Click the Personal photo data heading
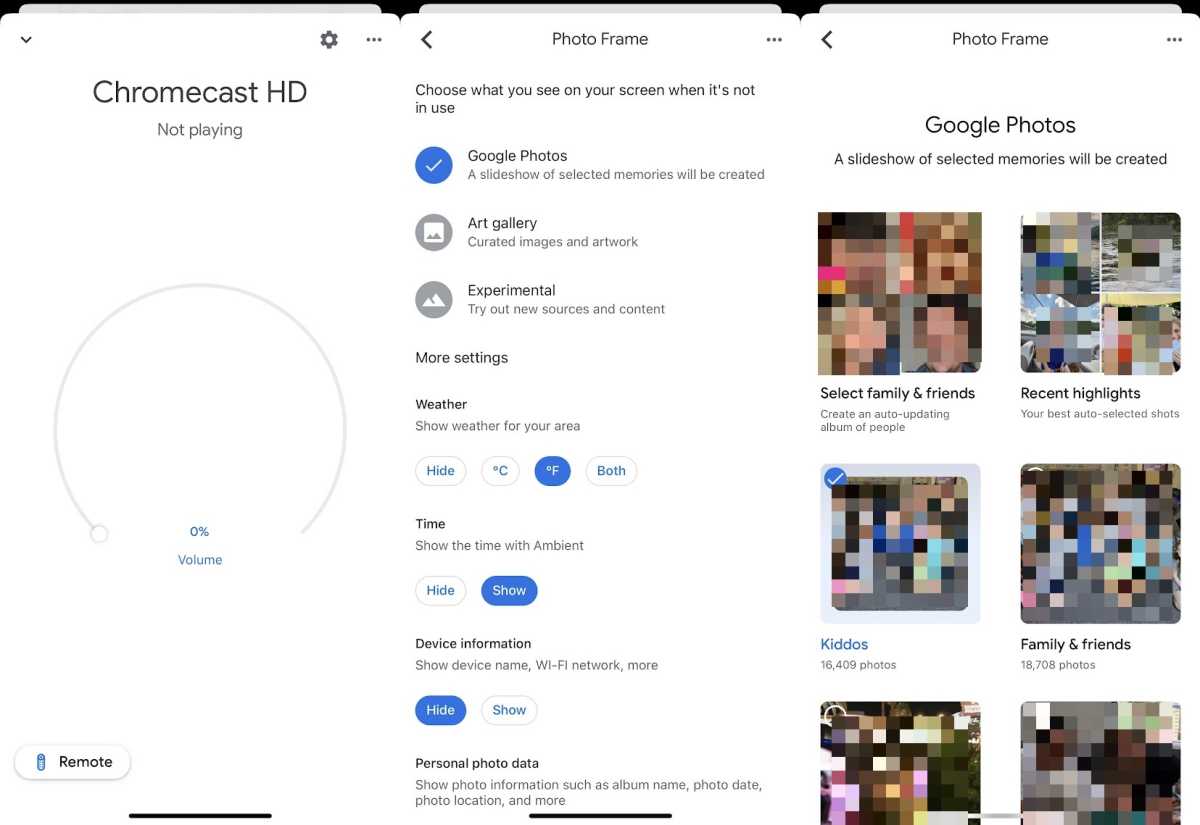This screenshot has height=825, width=1200. 477,763
